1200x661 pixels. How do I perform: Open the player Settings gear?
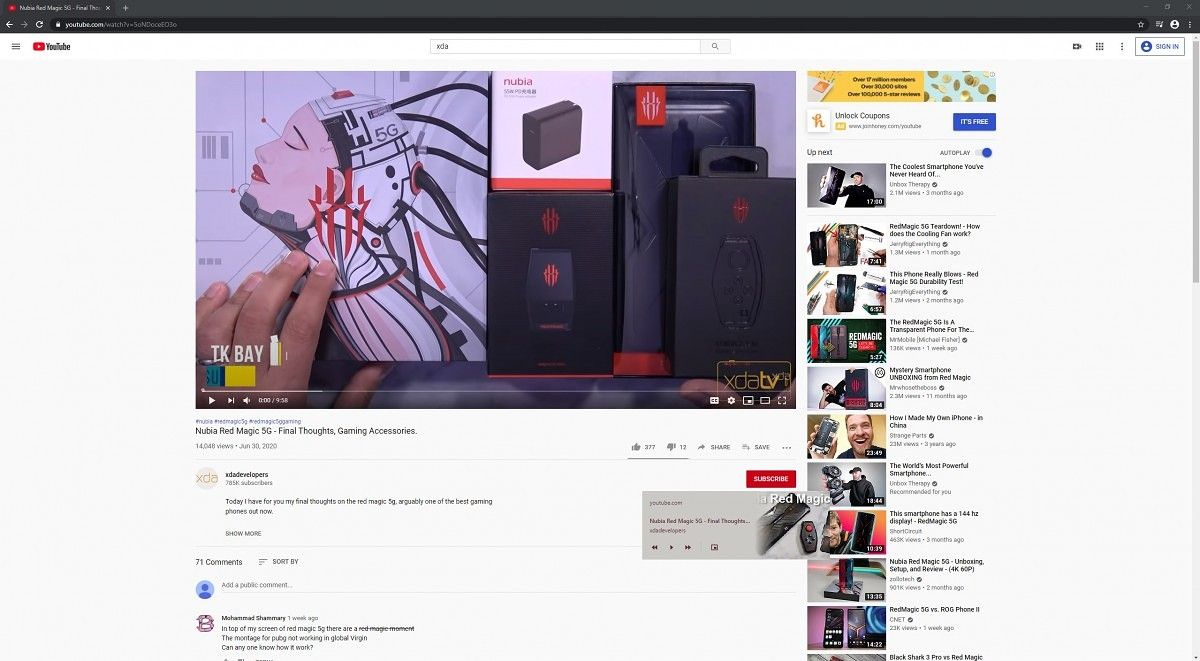point(731,400)
